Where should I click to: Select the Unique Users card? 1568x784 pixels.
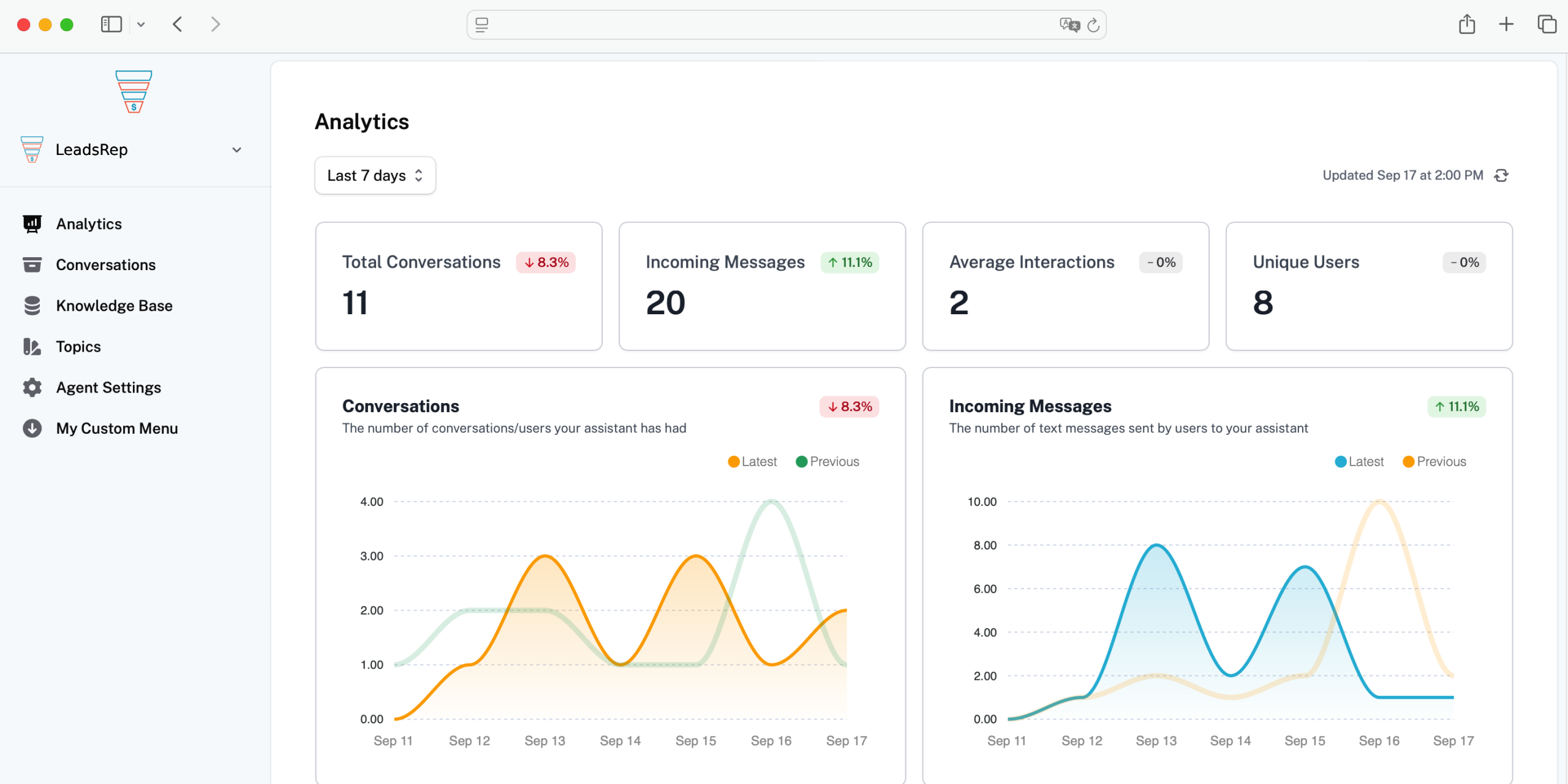tap(1369, 286)
